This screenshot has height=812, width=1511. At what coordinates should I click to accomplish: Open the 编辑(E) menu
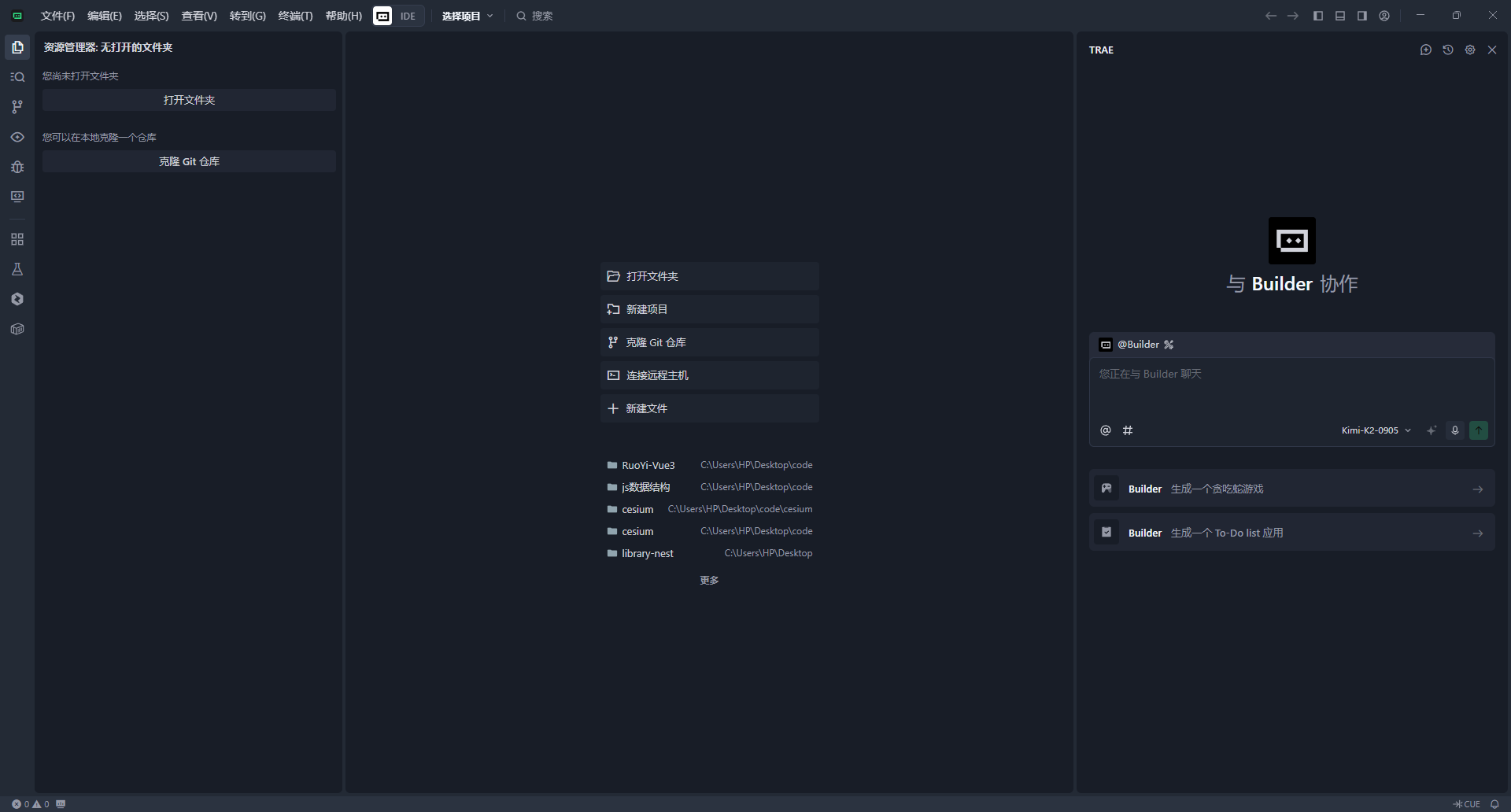(x=105, y=16)
